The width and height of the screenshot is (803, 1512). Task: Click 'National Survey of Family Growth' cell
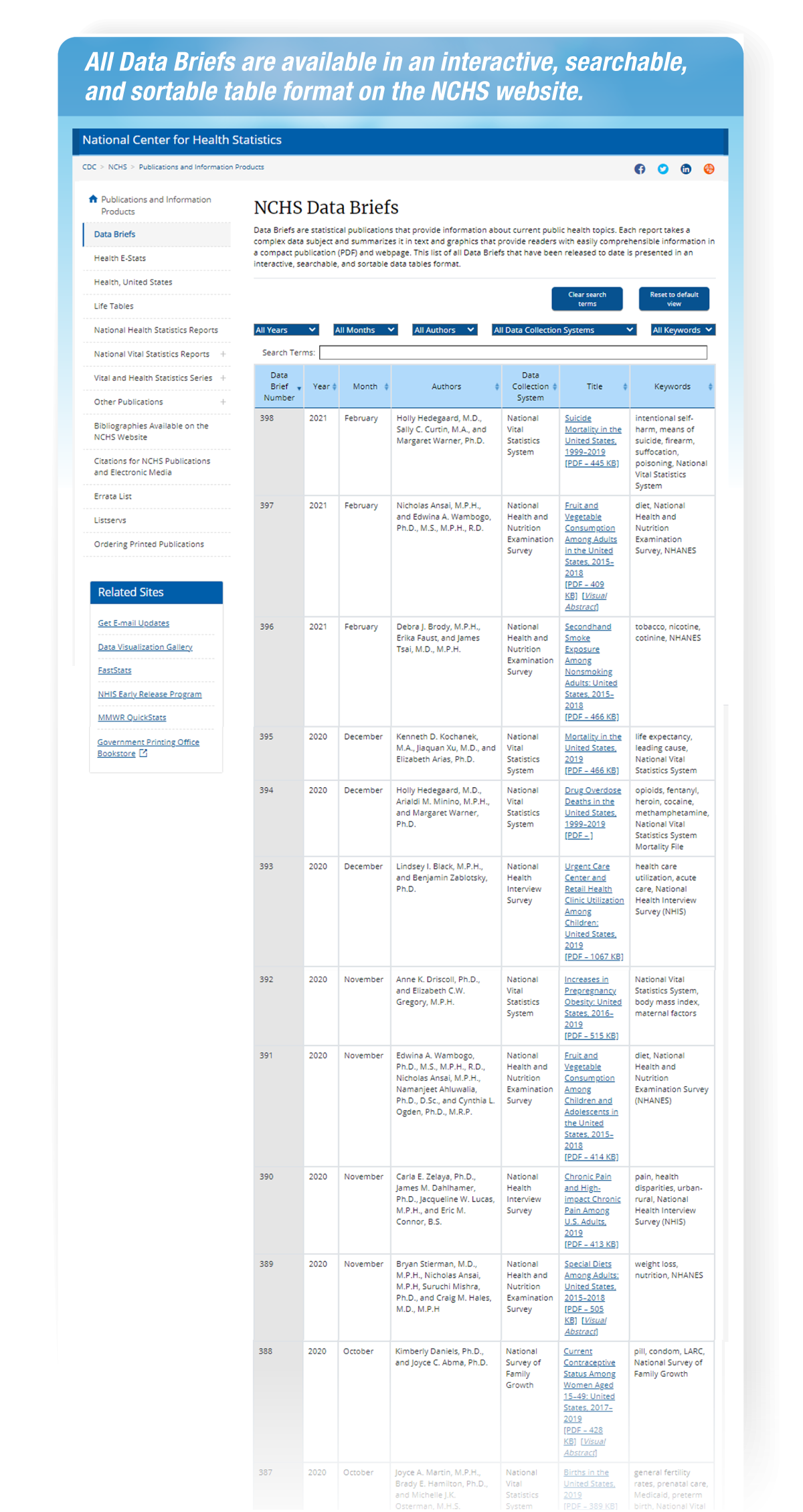pos(530,1403)
